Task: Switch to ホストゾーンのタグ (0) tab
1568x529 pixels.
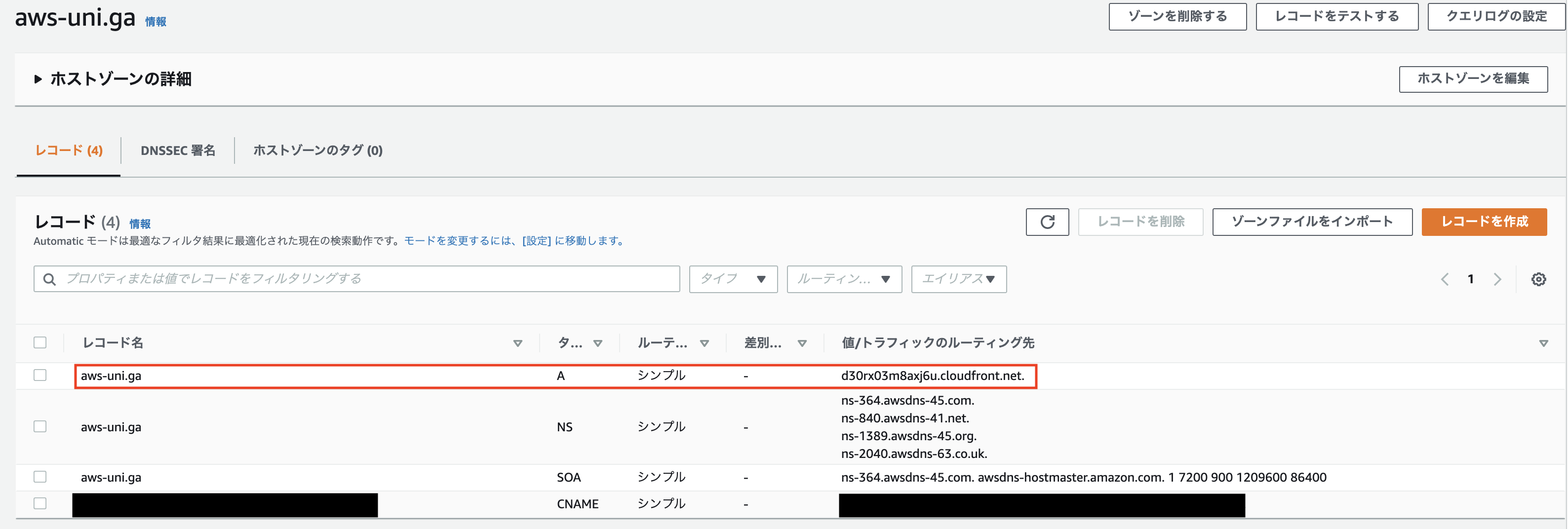Action: pos(318,151)
